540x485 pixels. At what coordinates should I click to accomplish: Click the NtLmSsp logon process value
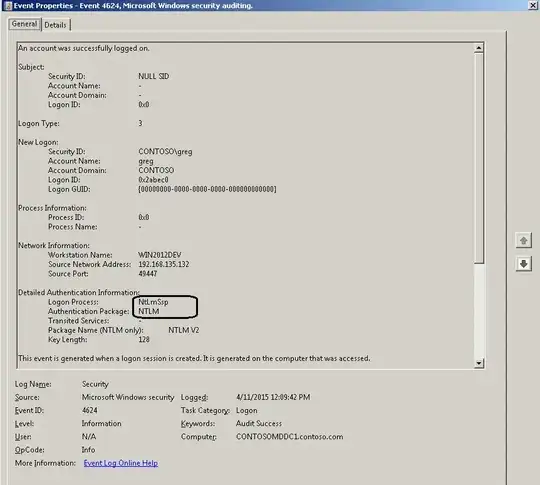click(153, 302)
